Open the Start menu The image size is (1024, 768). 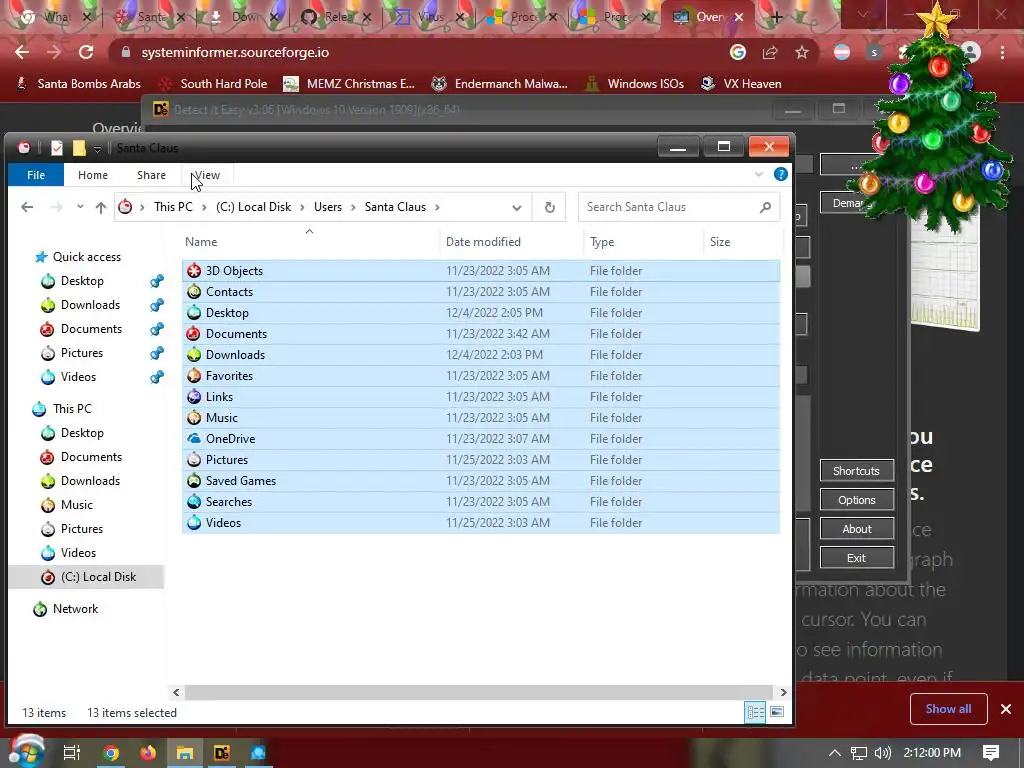click(26, 752)
